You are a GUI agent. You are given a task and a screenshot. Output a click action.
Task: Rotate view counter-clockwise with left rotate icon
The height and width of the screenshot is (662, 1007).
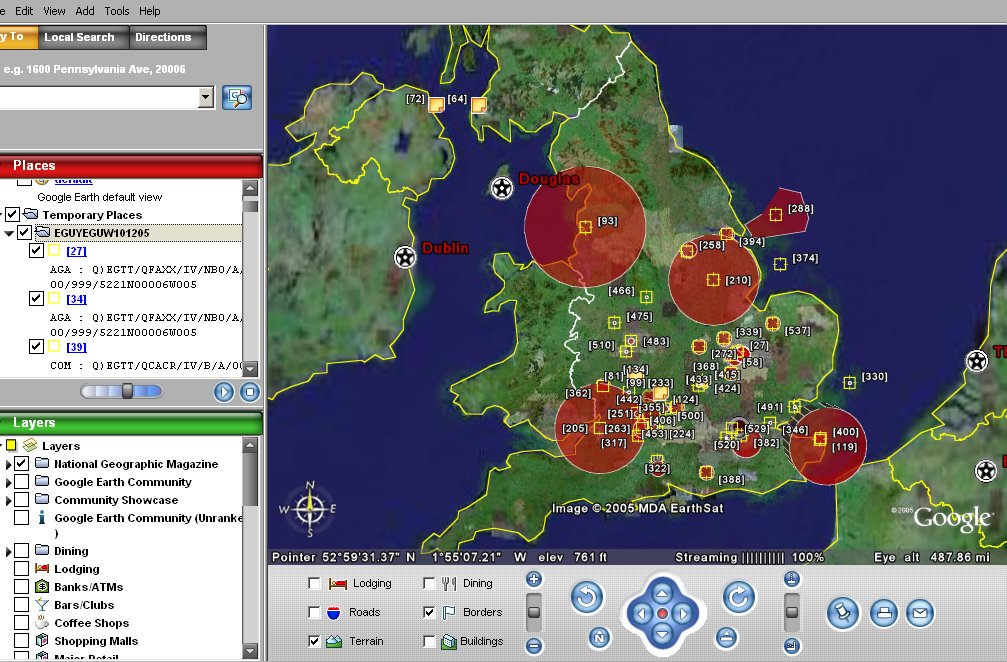click(x=587, y=598)
